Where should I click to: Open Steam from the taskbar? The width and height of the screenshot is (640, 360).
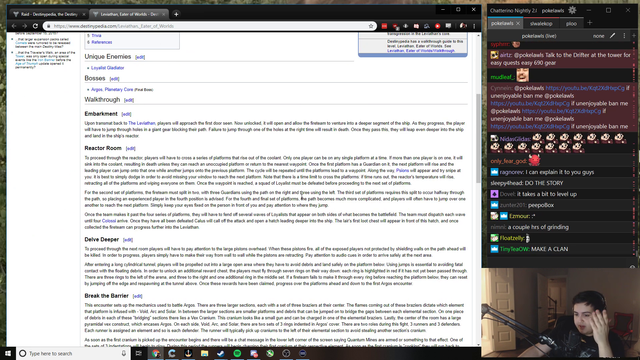(221, 353)
